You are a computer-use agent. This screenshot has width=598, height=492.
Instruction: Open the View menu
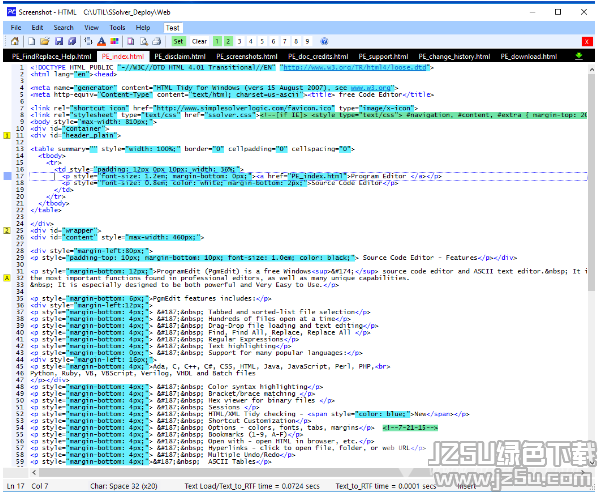(x=92, y=27)
